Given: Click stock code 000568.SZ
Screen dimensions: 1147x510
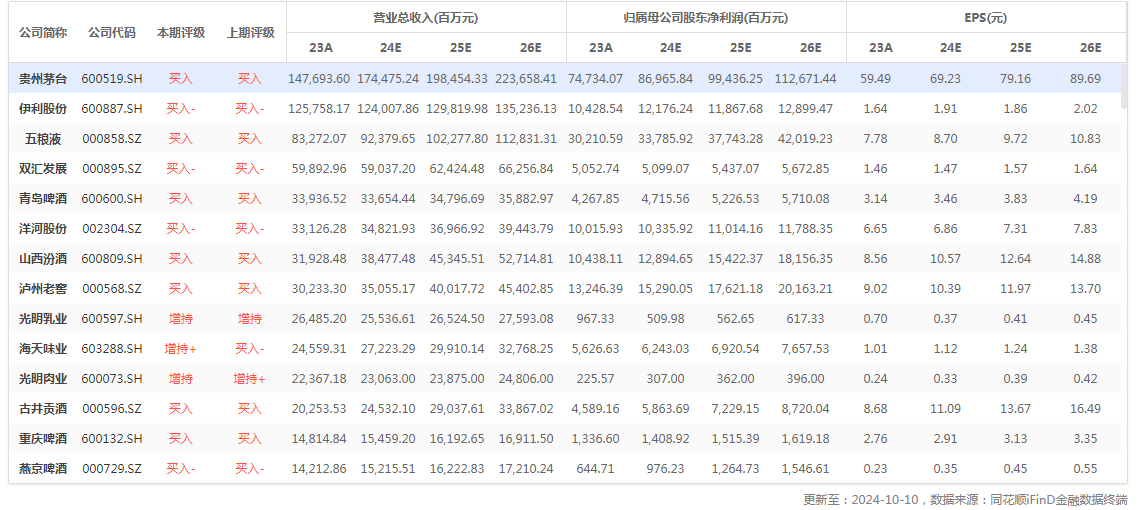Looking at the screenshot, I should [x=111, y=288].
